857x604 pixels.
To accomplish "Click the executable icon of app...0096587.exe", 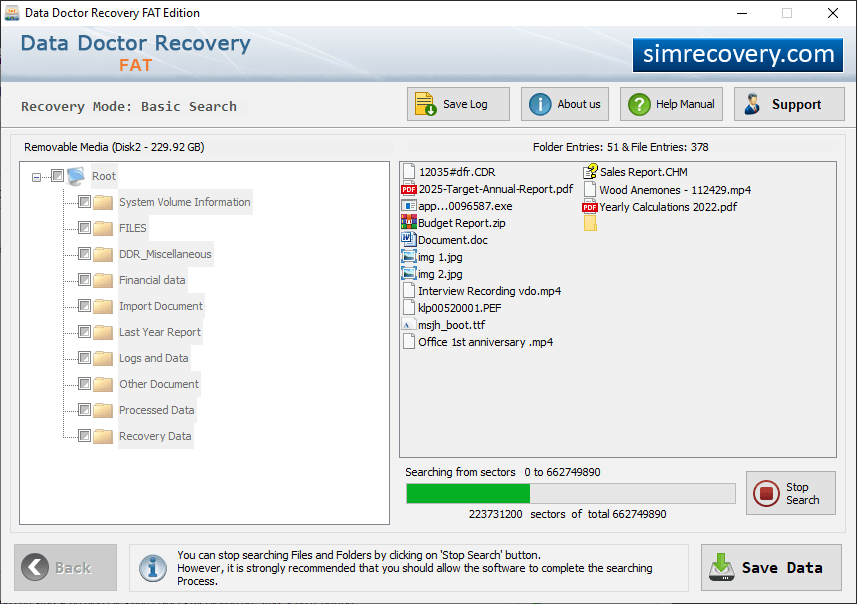I will point(409,206).
